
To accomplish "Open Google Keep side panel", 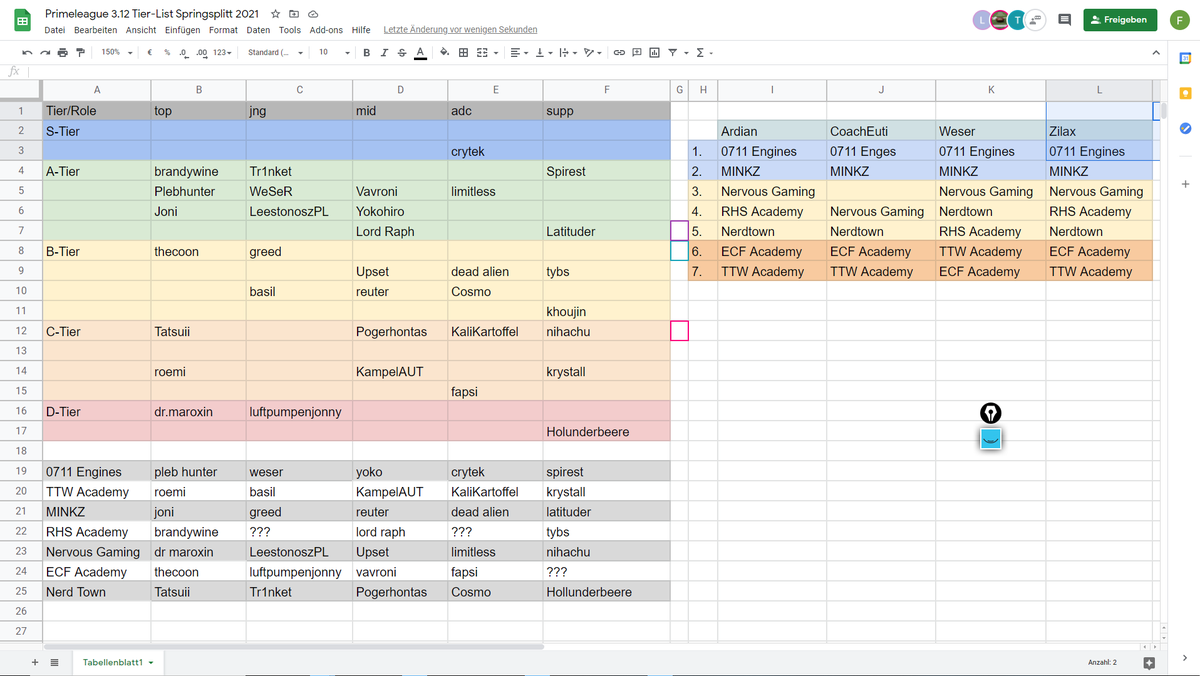I will tap(1185, 93).
